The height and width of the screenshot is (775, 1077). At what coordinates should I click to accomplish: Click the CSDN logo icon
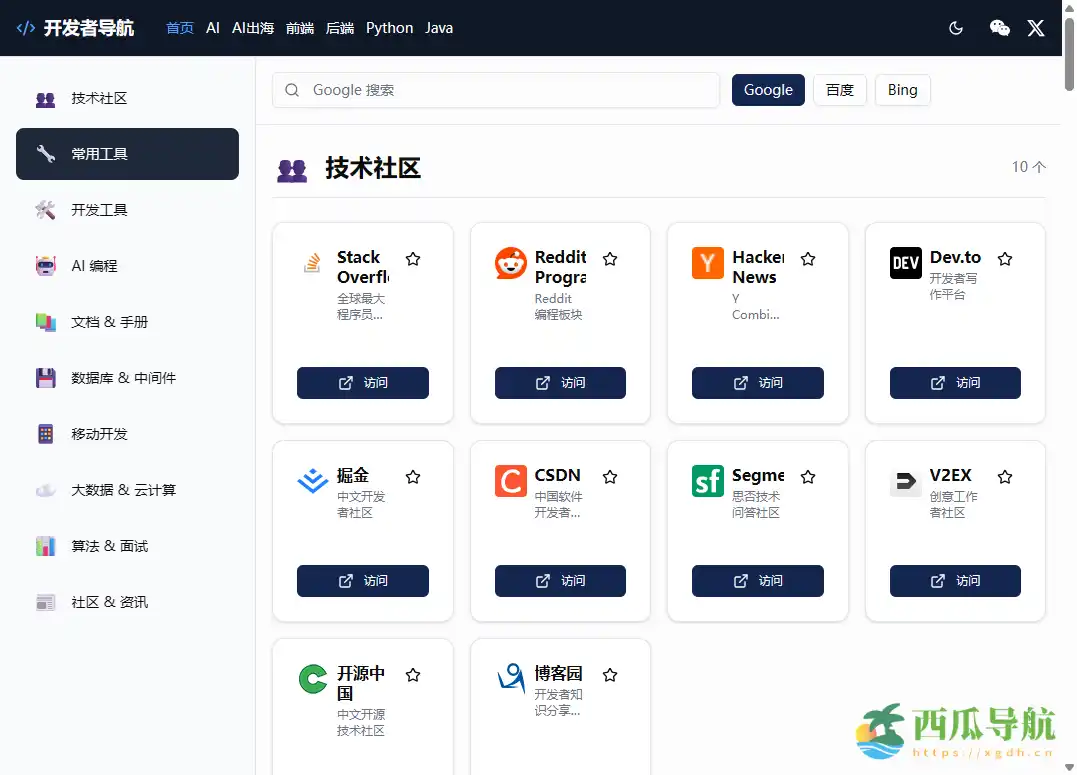pyautogui.click(x=510, y=481)
